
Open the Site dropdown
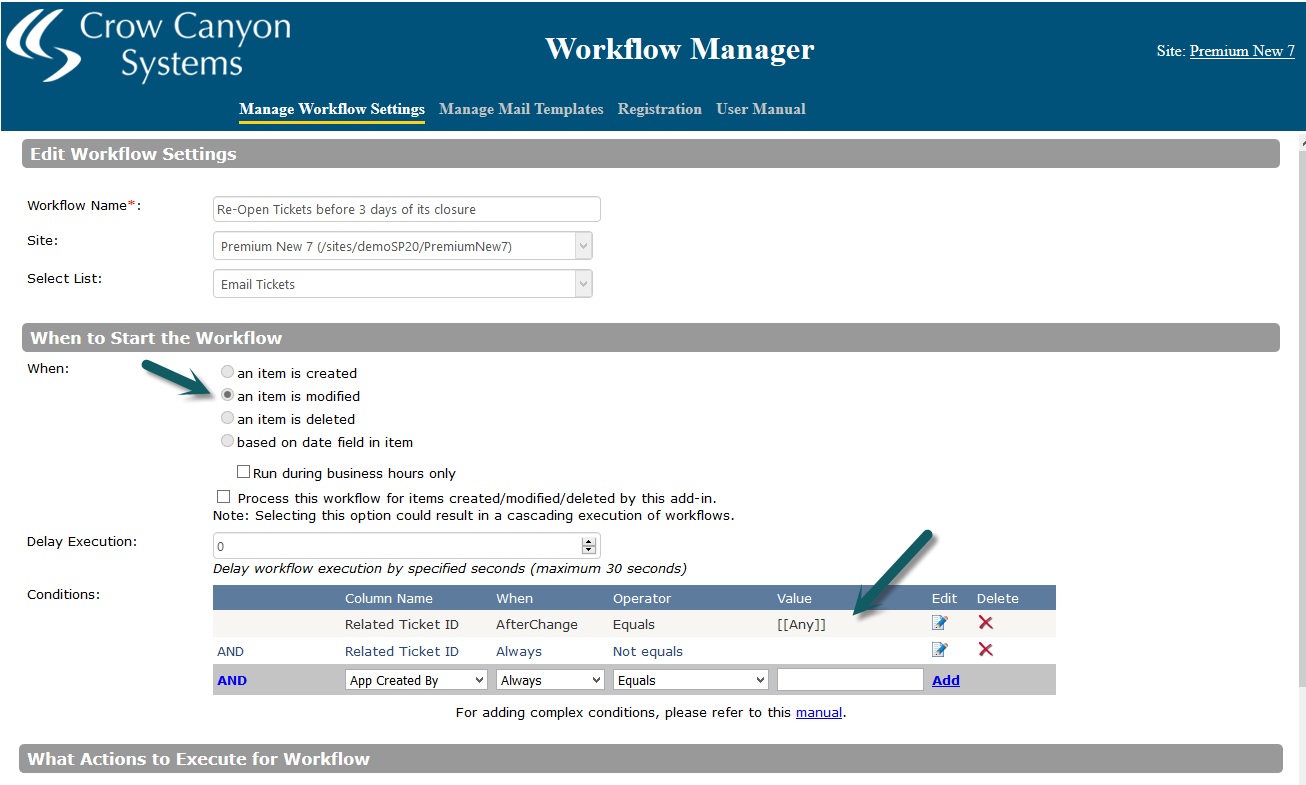(403, 246)
